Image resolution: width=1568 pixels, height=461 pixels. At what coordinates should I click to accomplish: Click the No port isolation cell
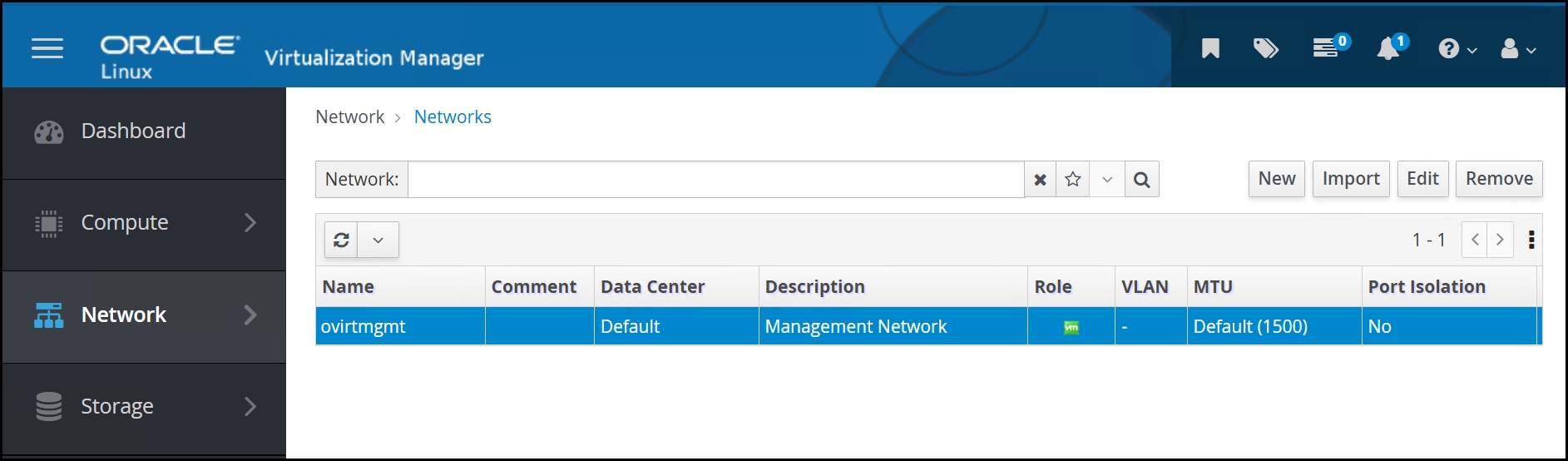pos(1449,326)
